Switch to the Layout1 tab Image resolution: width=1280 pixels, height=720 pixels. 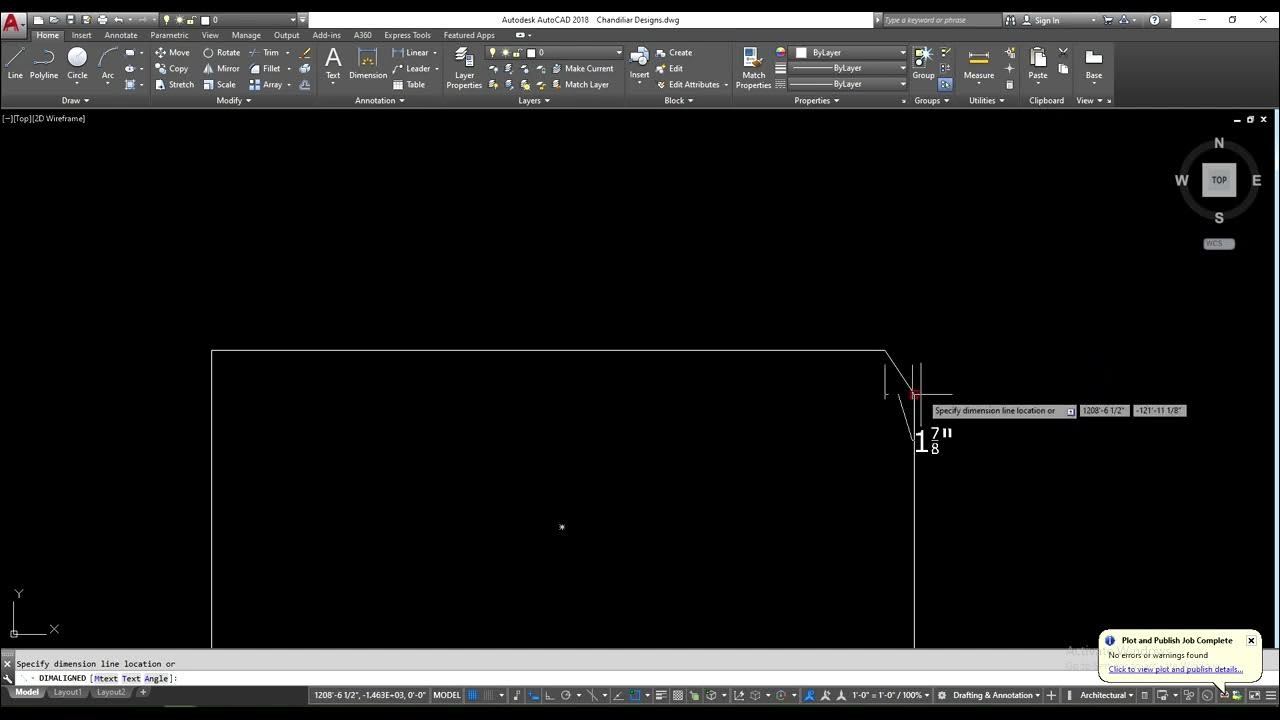point(67,692)
